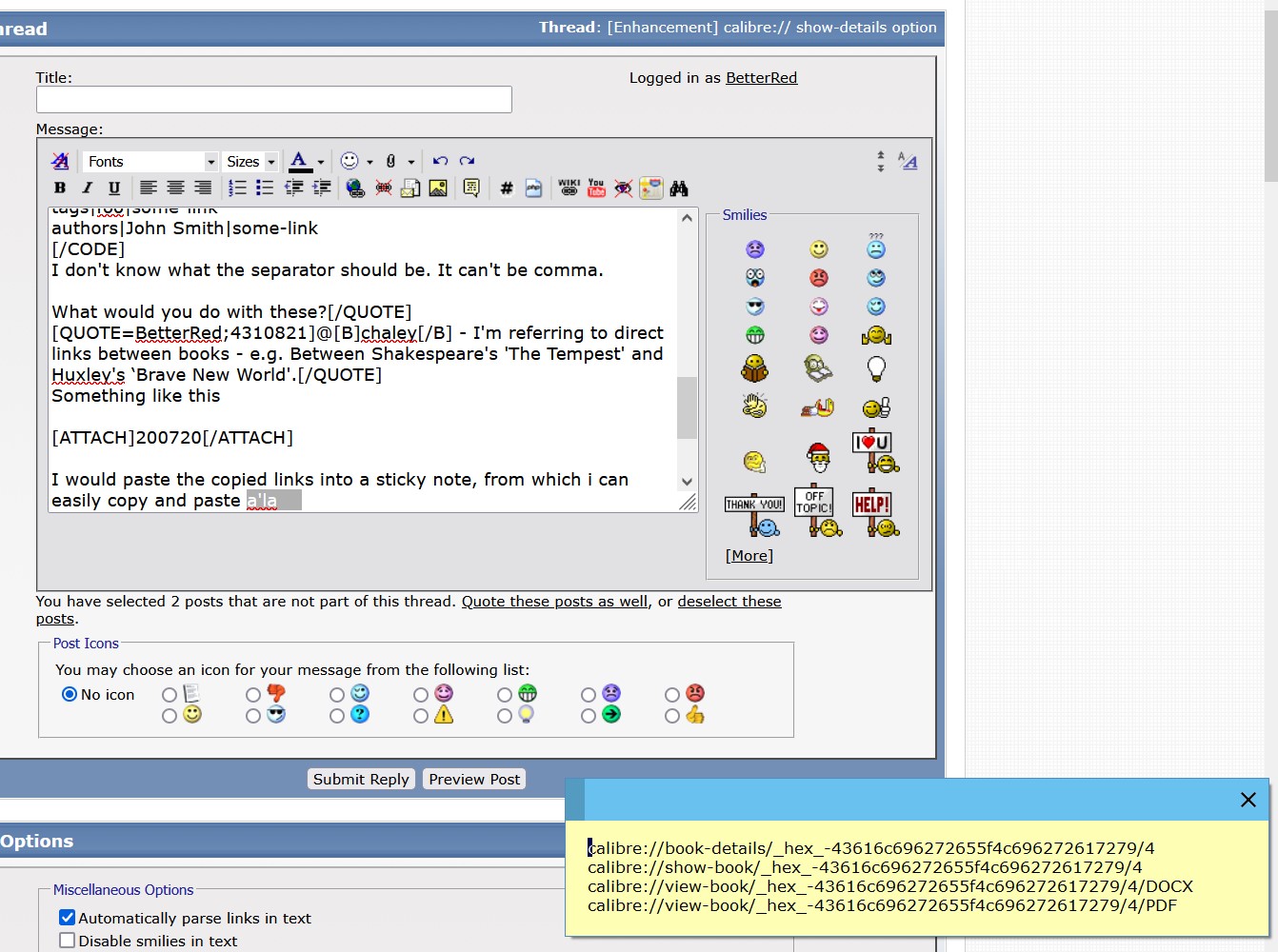Screen dimensions: 1278x952
Task: Click the calibre://book-details link text in sticky note
Action: (871, 848)
